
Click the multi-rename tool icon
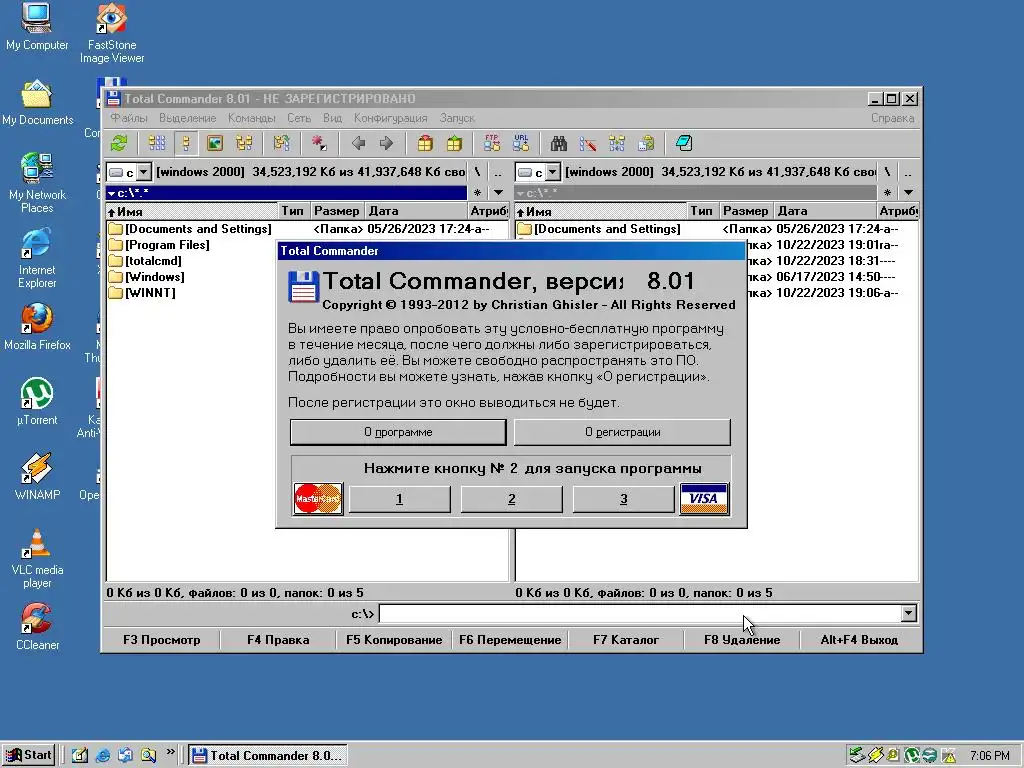[588, 143]
